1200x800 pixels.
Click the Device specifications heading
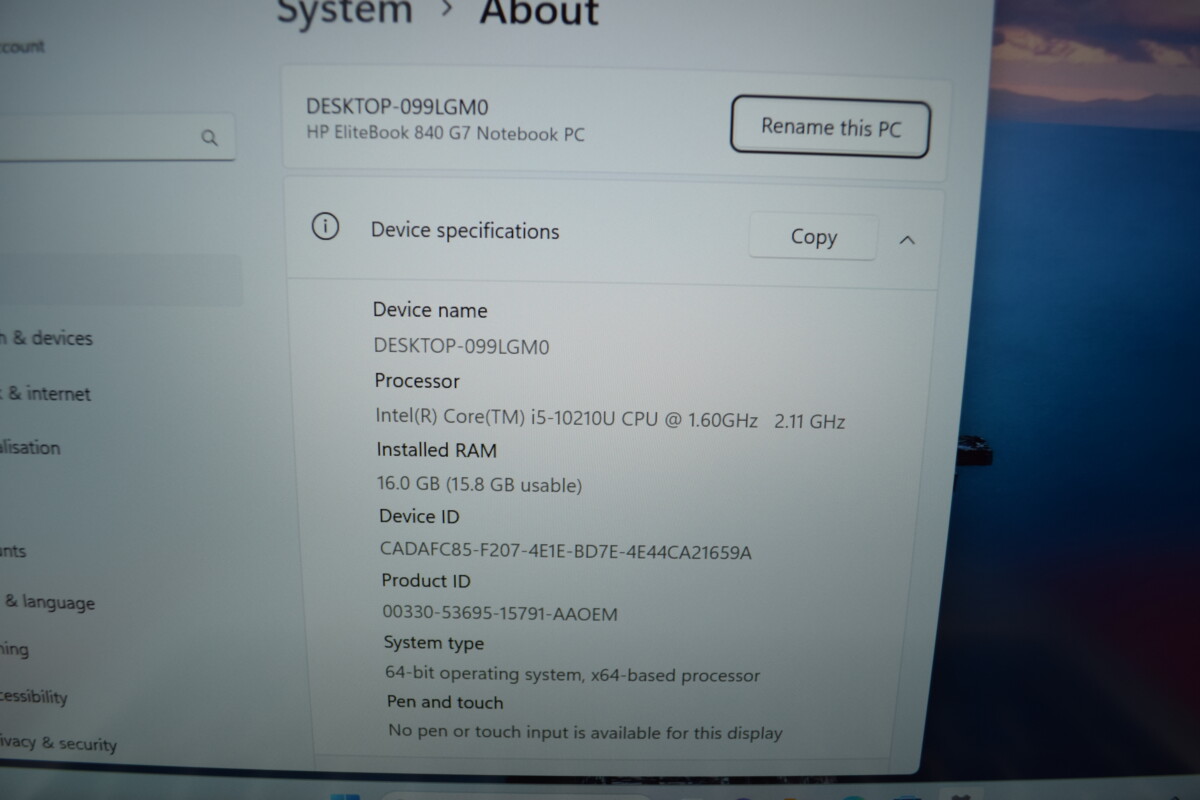coord(465,231)
